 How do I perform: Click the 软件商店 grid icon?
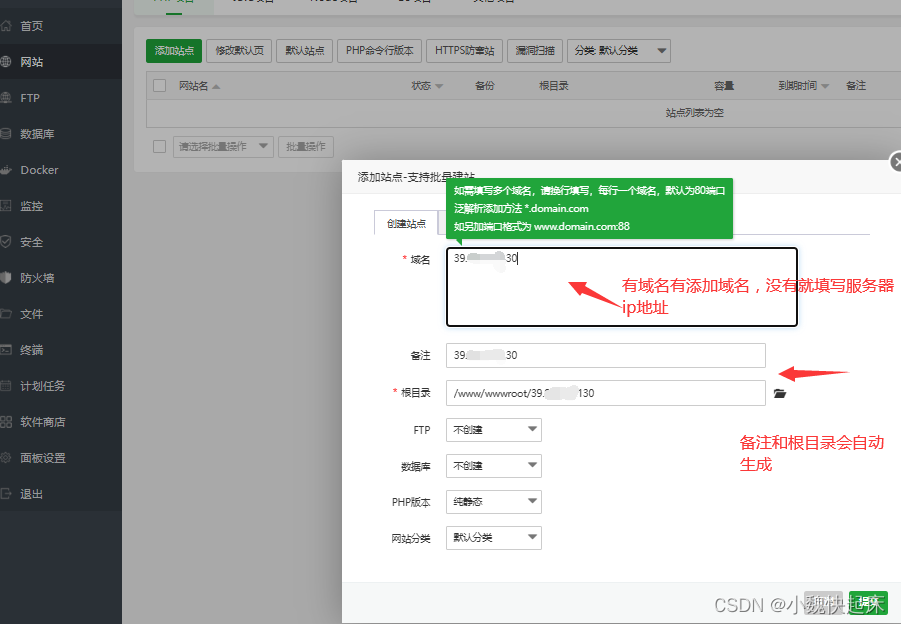pyautogui.click(x=6, y=422)
